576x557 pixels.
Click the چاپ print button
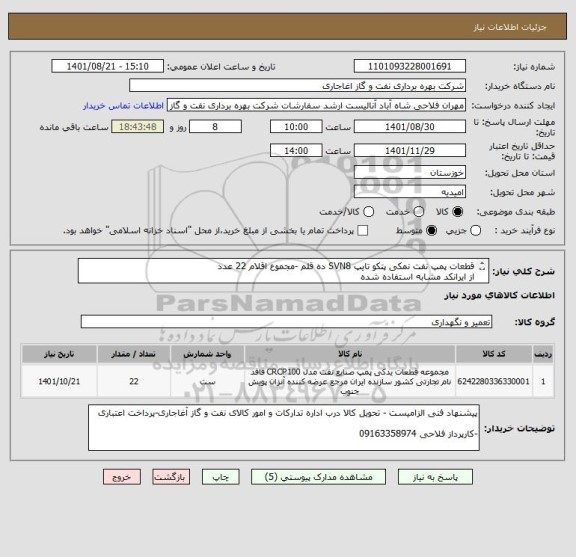[220, 477]
